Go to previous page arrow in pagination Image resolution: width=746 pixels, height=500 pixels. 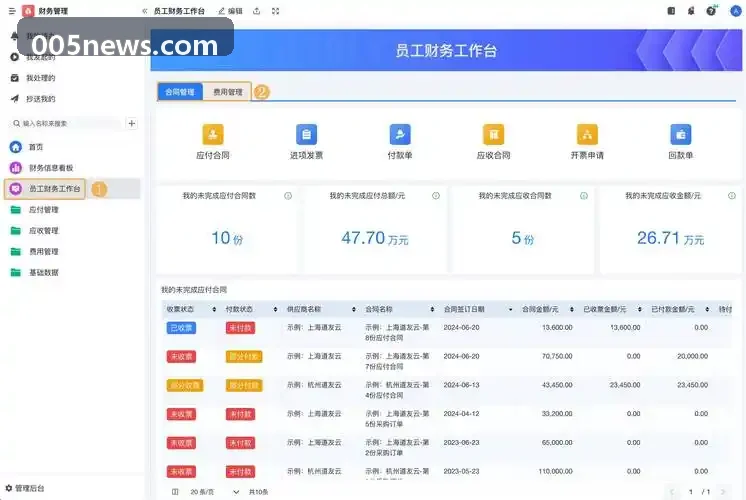[672, 492]
